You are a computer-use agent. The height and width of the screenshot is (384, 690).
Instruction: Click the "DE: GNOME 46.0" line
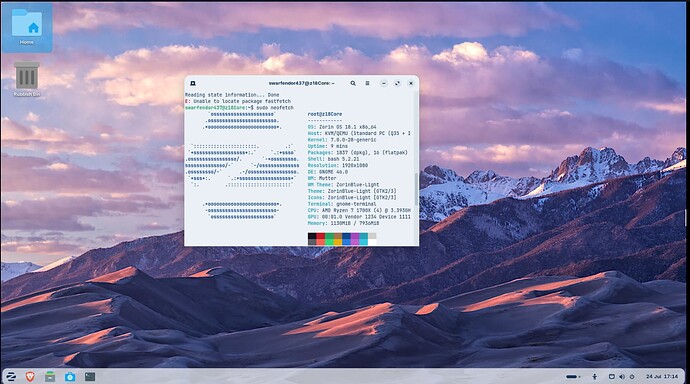[327, 172]
